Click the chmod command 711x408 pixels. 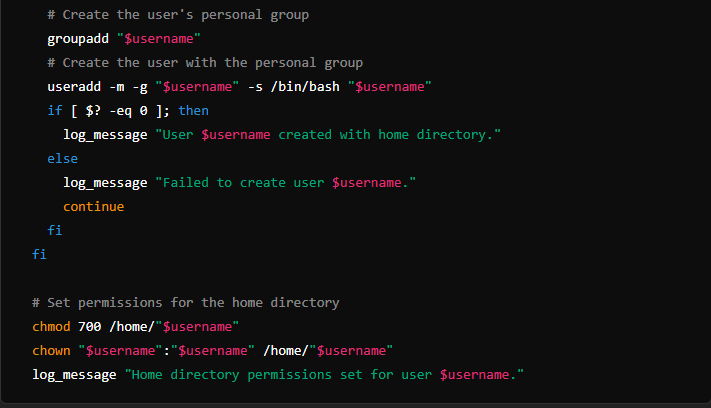pos(50,326)
